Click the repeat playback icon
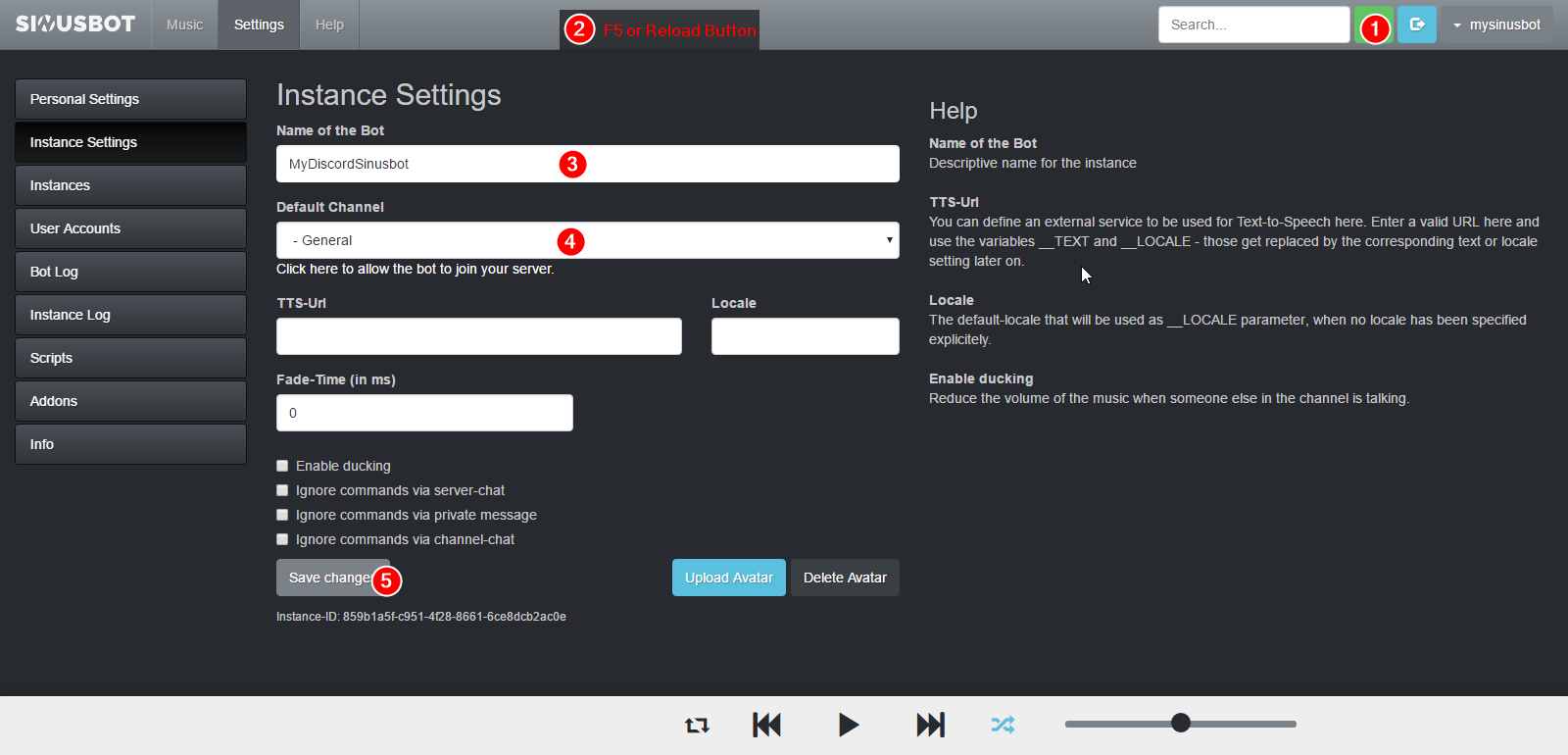The height and width of the screenshot is (755, 1568). point(697,726)
